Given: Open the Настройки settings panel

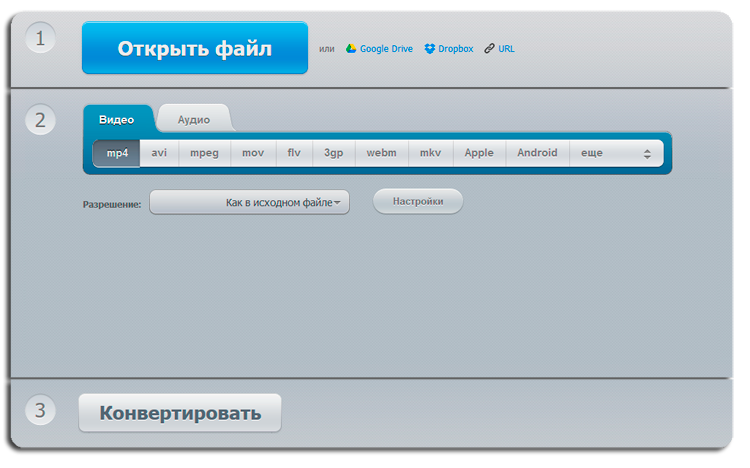Looking at the screenshot, I should pyautogui.click(x=418, y=201).
